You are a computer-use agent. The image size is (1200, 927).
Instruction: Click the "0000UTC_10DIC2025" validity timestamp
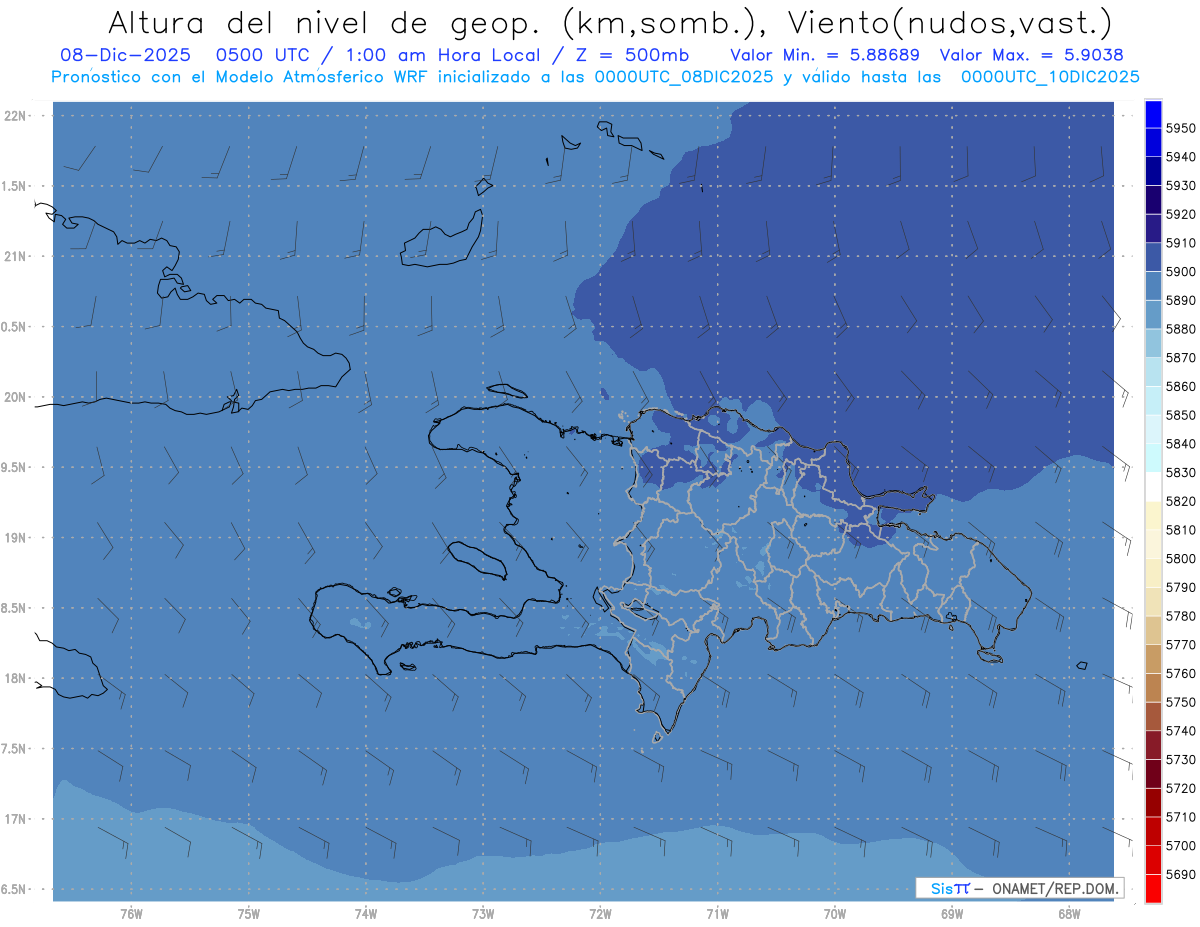[x=1049, y=77]
